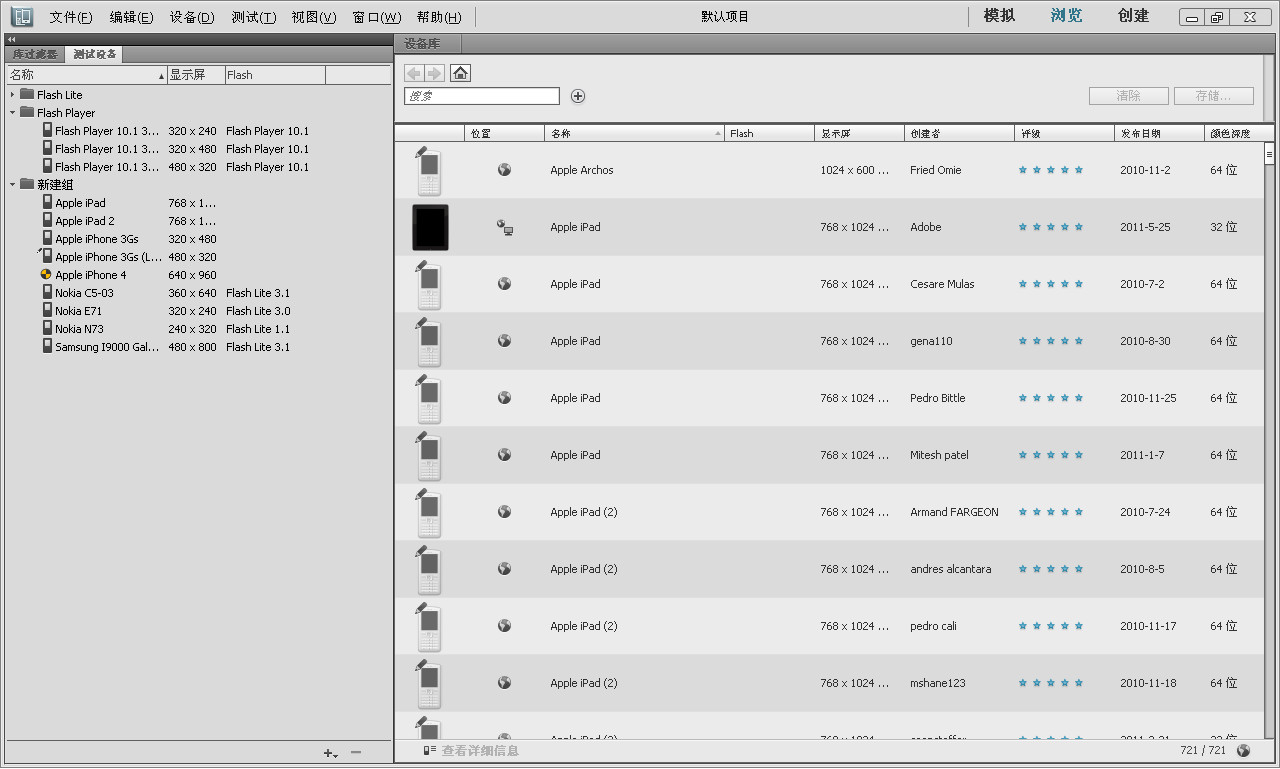
Task: Sort device library by 颜色深度 header
Action: pos(1235,133)
